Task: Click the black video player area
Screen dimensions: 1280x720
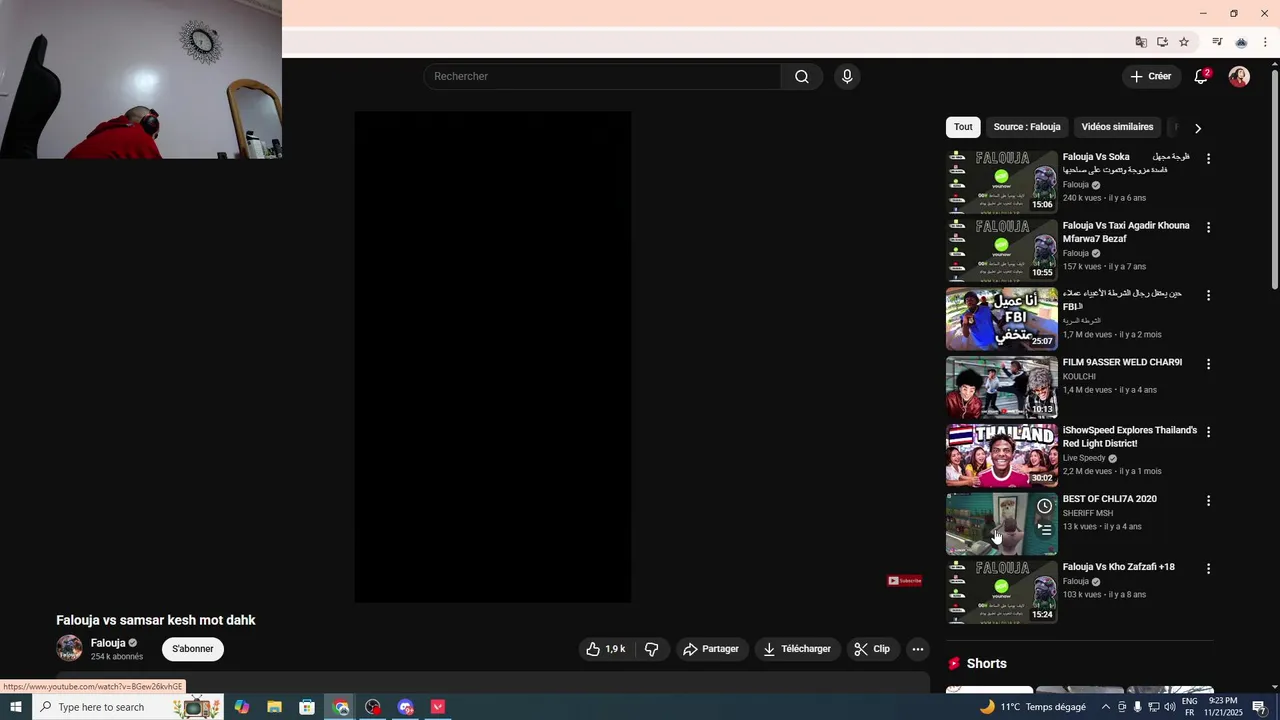Action: pos(492,357)
